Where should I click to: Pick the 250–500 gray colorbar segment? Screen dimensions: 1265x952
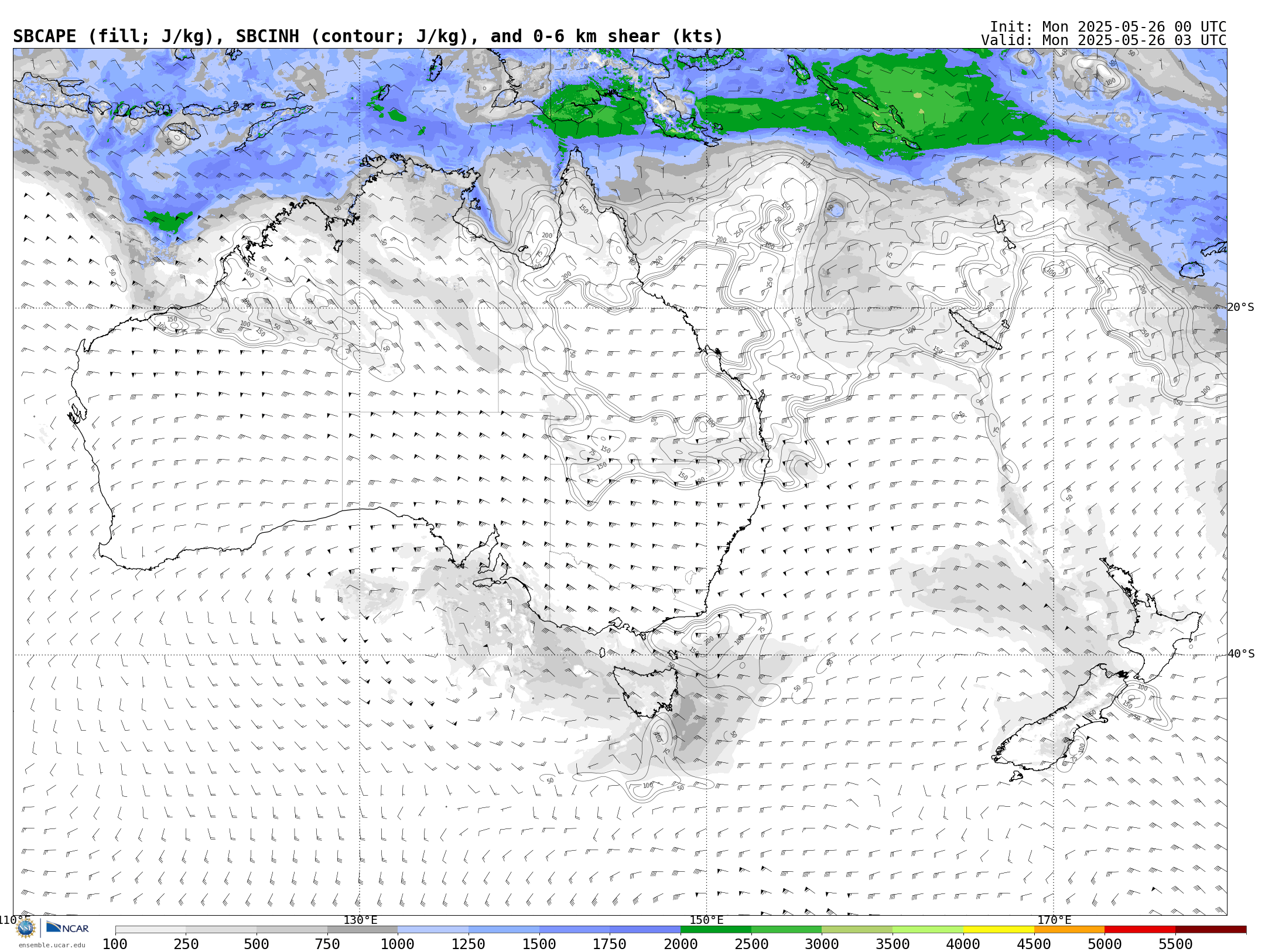pyautogui.click(x=221, y=930)
